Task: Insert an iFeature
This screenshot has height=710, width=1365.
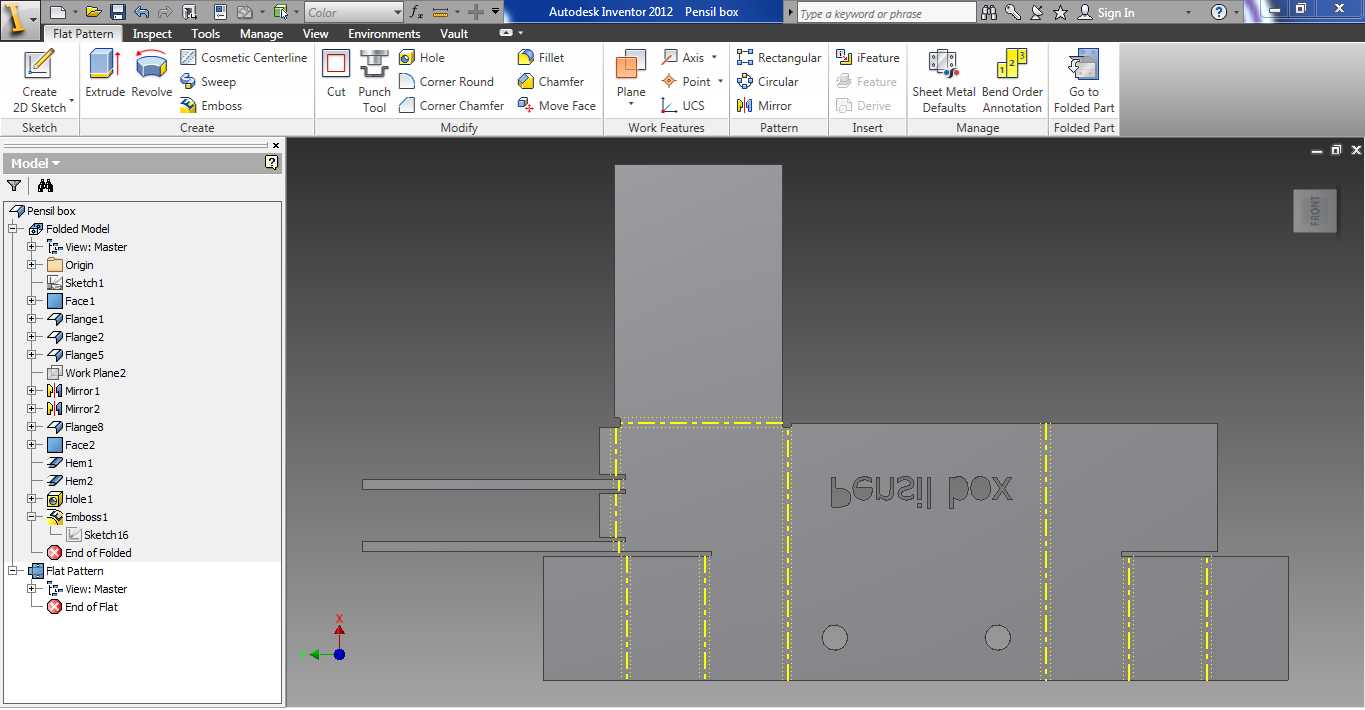Action: pyautogui.click(x=867, y=57)
